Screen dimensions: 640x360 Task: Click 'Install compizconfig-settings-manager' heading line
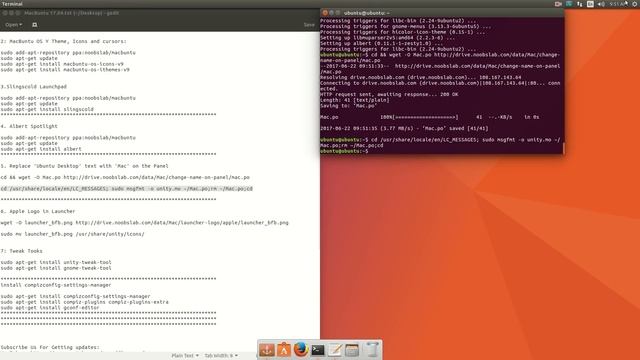coord(56,285)
